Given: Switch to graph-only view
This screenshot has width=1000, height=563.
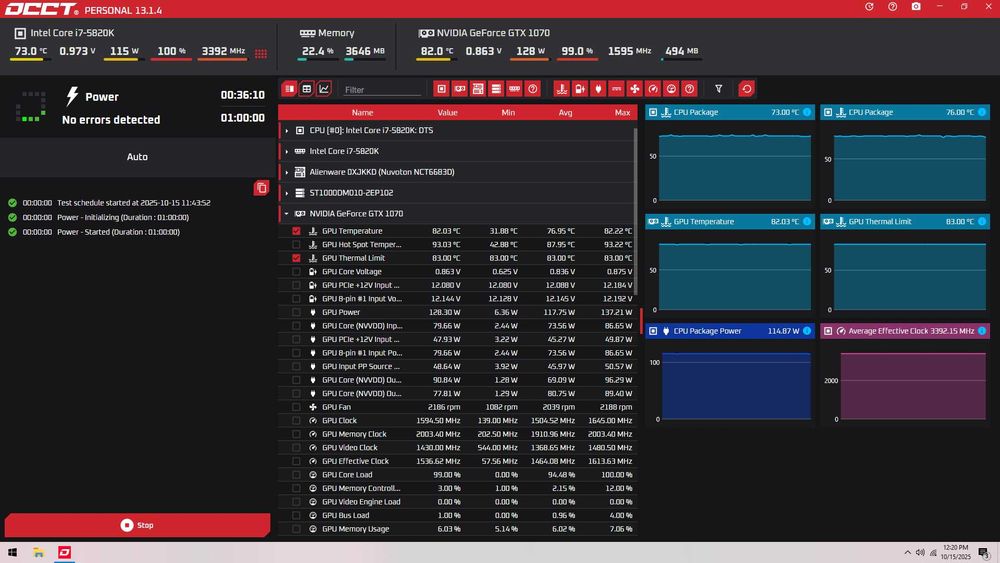Looking at the screenshot, I should [324, 89].
